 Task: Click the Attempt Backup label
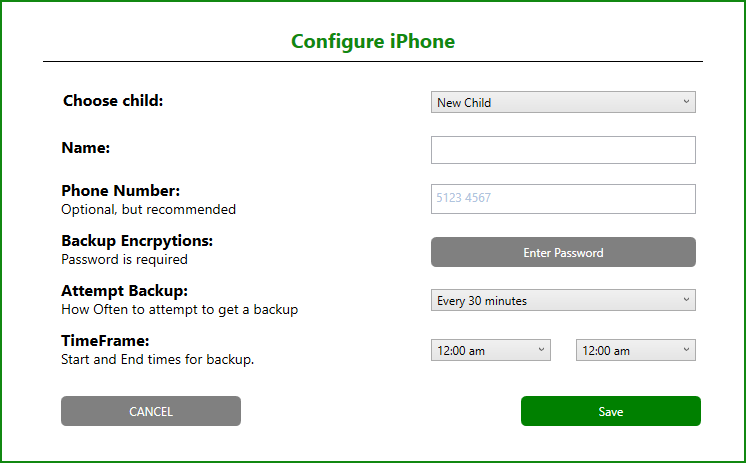(x=125, y=291)
